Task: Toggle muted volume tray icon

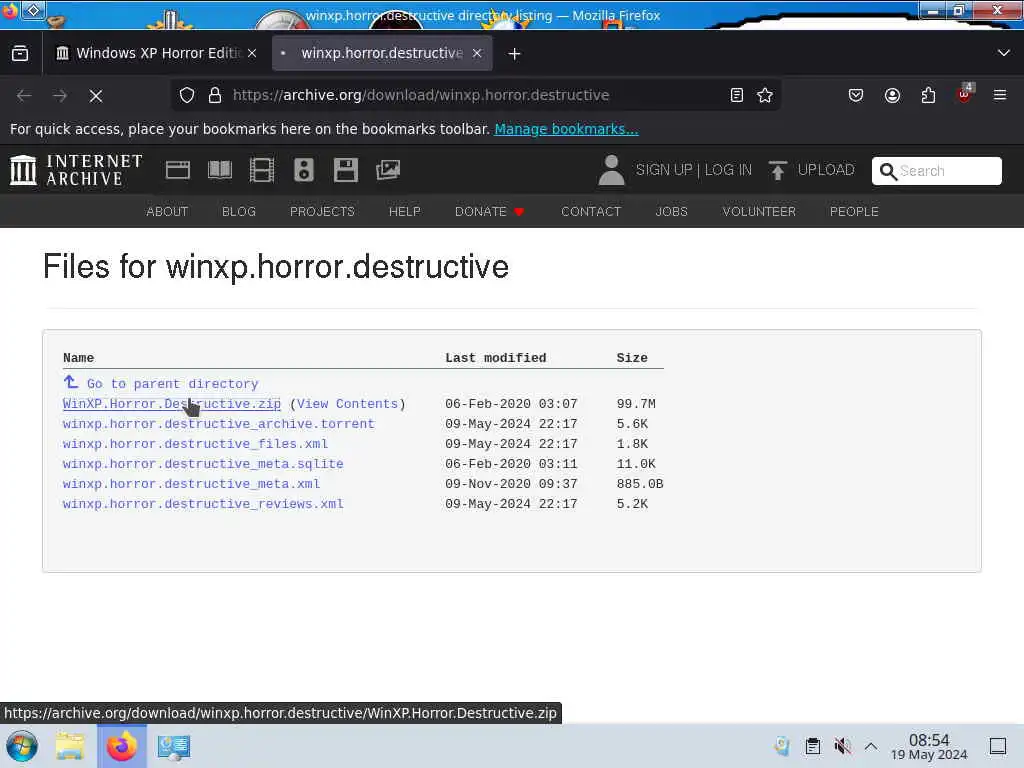Action: (x=842, y=746)
